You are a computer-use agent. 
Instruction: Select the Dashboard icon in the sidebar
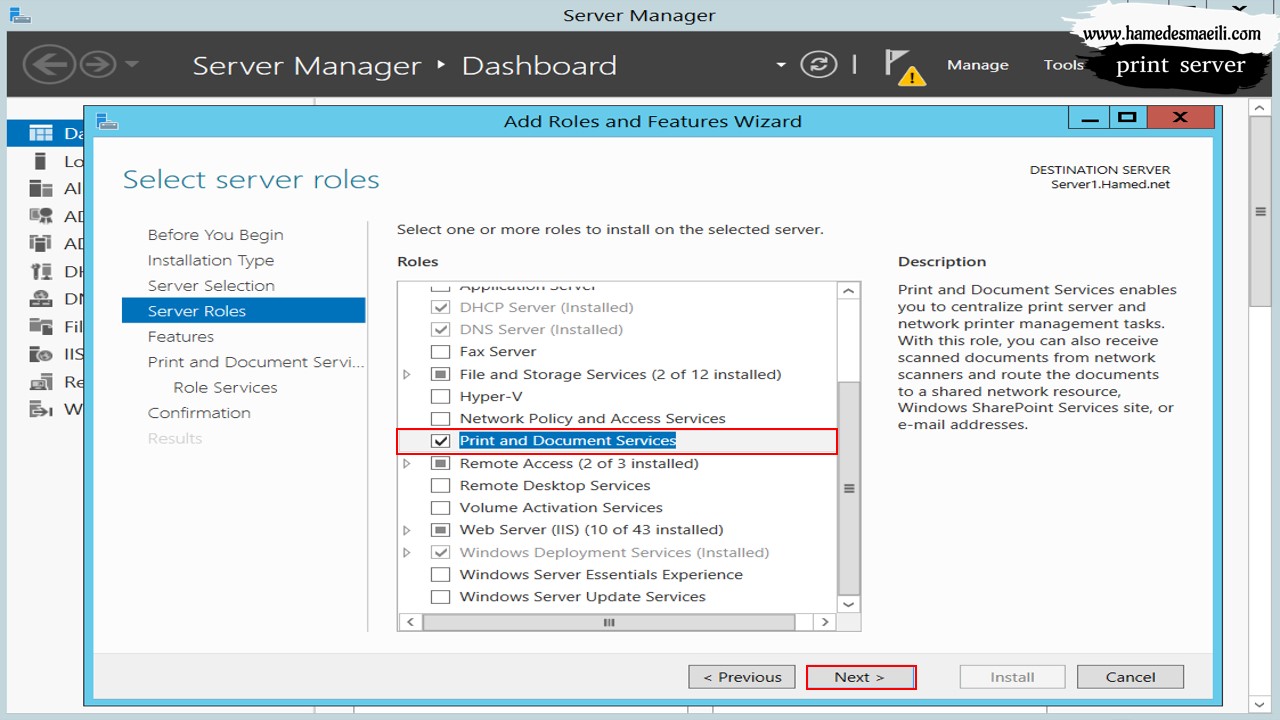click(41, 133)
